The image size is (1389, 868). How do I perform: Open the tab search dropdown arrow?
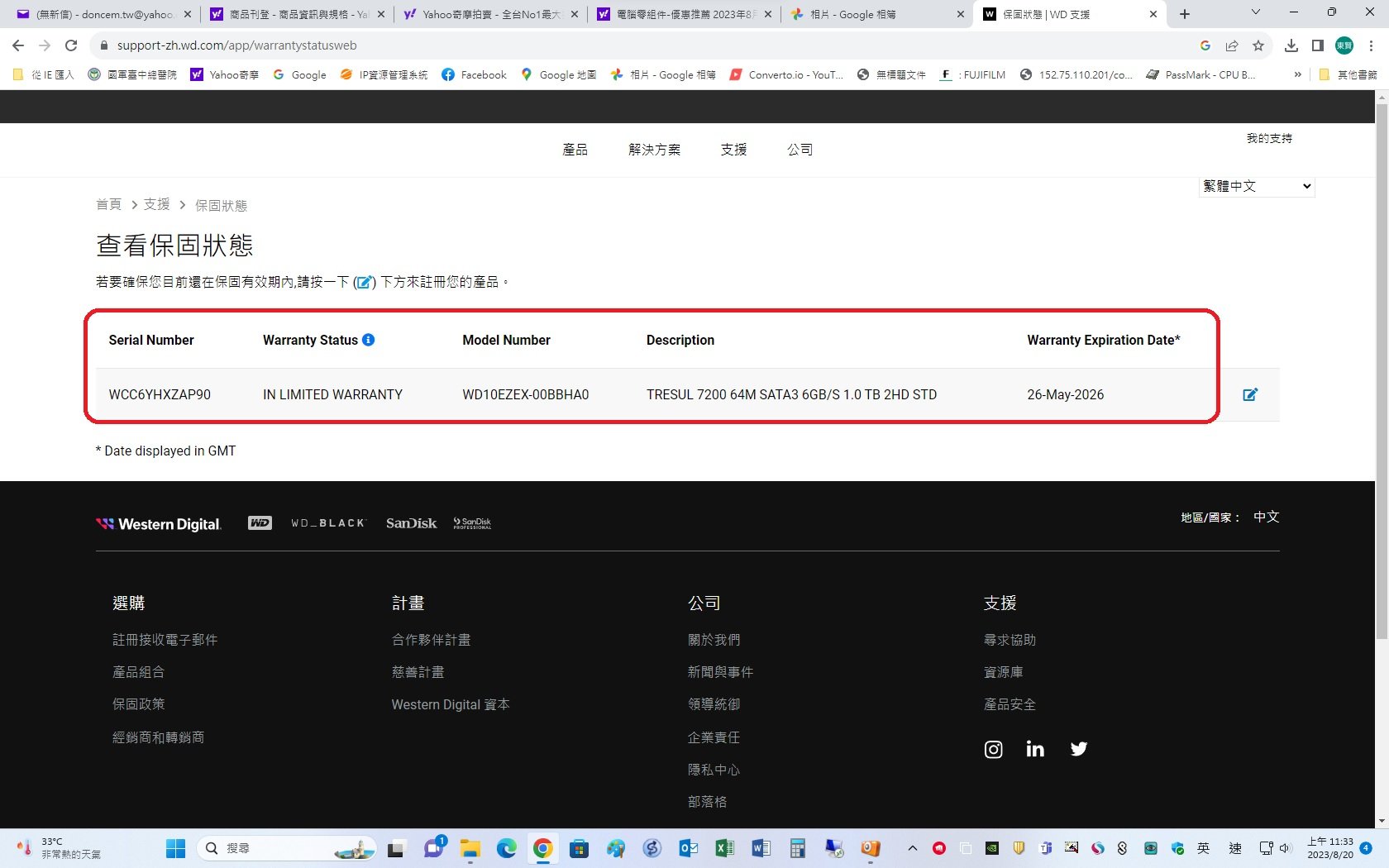click(1255, 13)
